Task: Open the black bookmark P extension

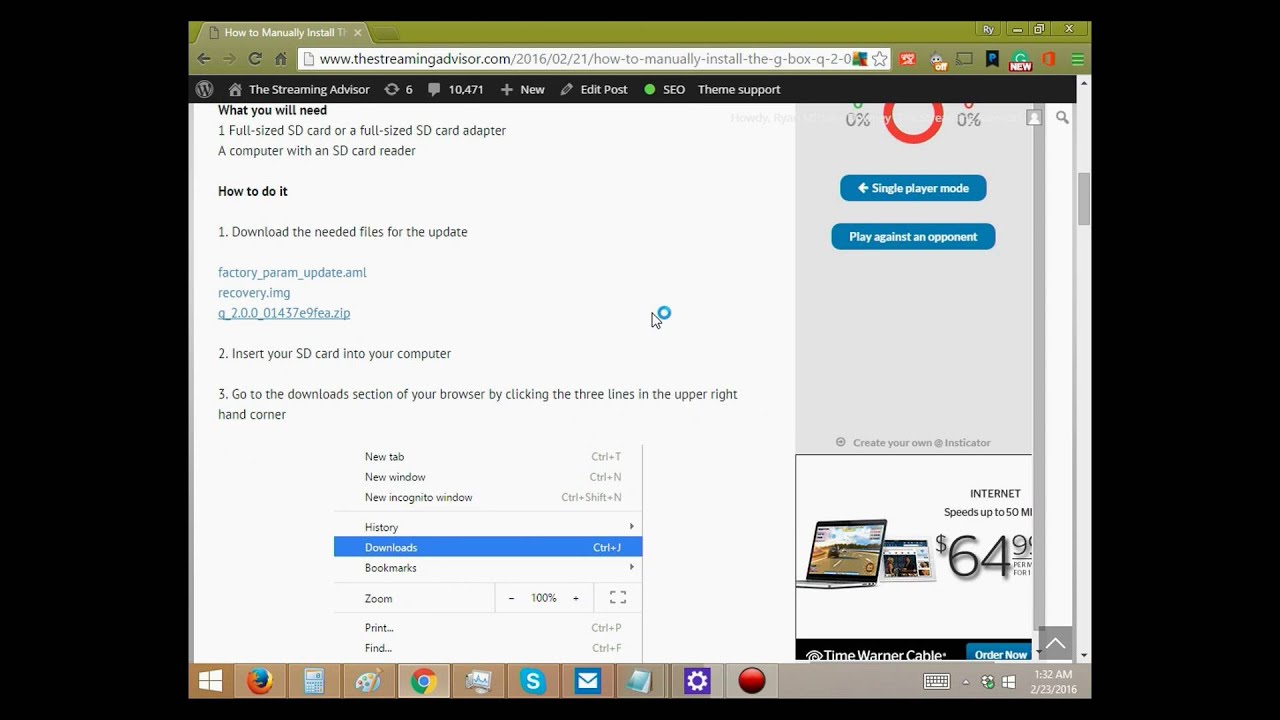Action: [x=992, y=59]
